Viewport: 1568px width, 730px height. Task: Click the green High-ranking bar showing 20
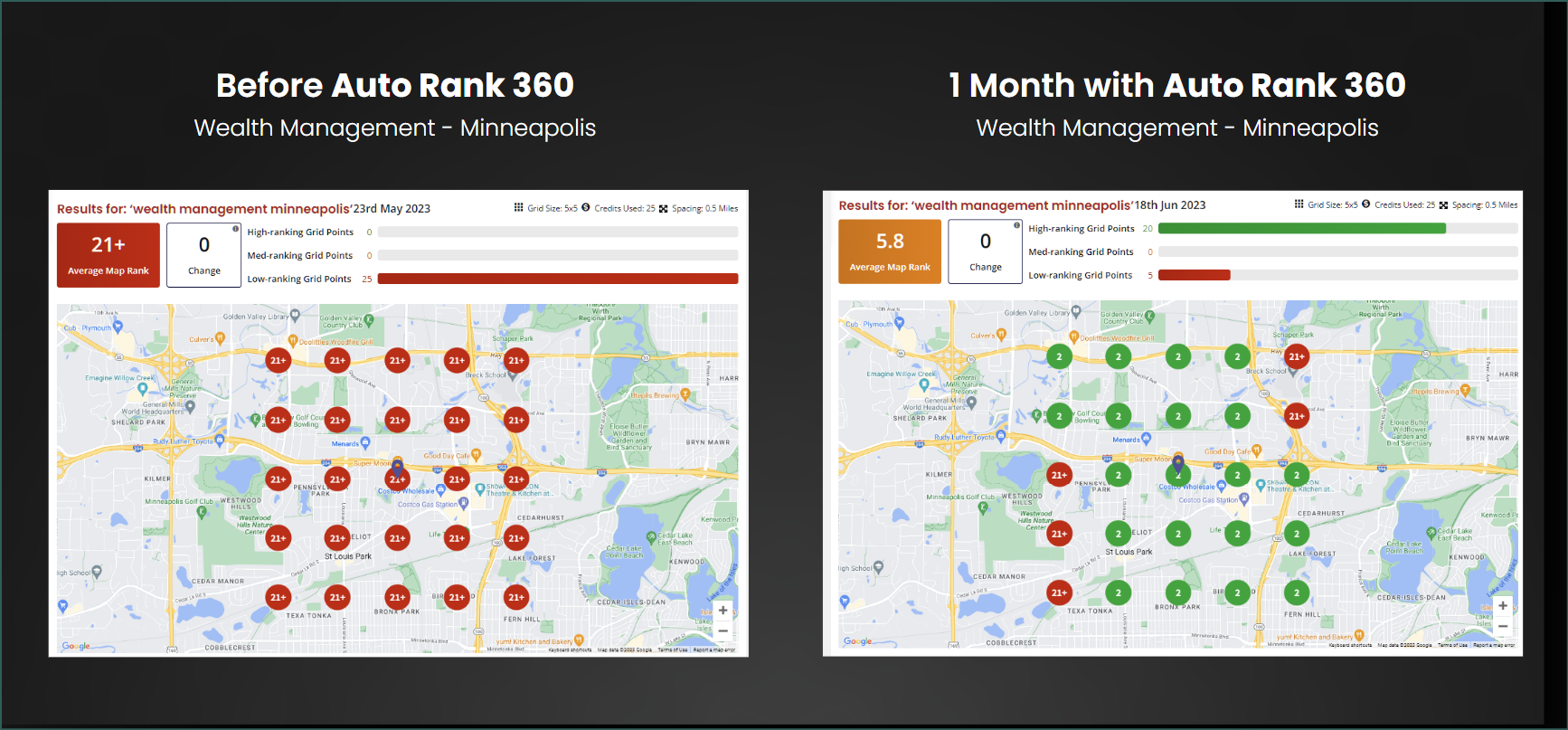click(x=1302, y=229)
